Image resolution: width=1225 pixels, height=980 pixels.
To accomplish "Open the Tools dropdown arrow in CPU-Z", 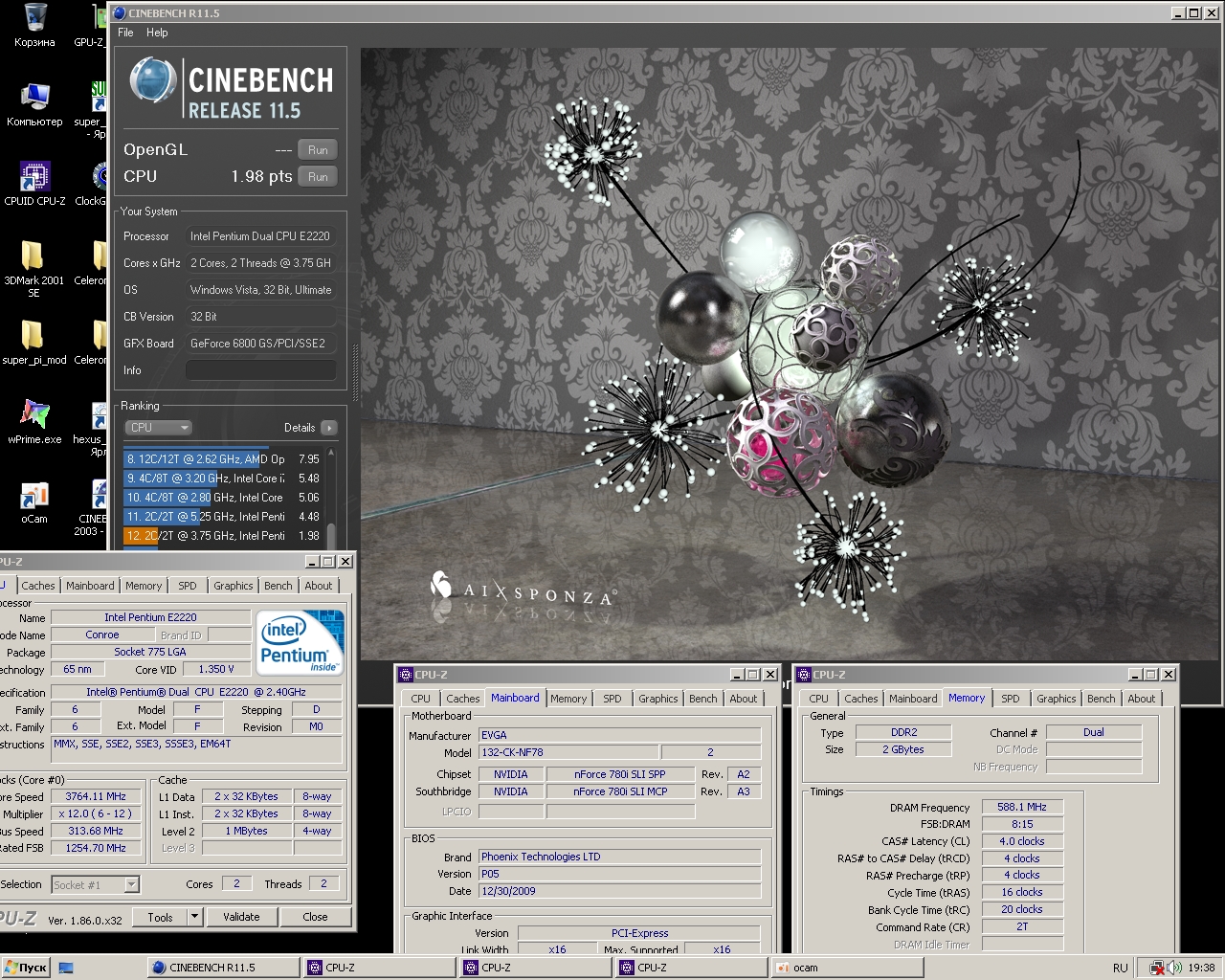I will (194, 917).
